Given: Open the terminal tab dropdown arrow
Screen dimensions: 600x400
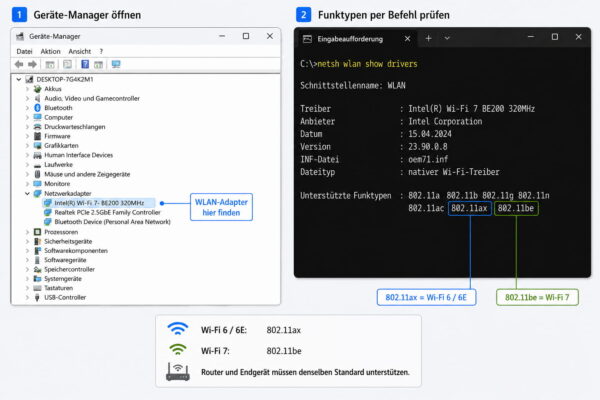Looking at the screenshot, I should point(447,38).
